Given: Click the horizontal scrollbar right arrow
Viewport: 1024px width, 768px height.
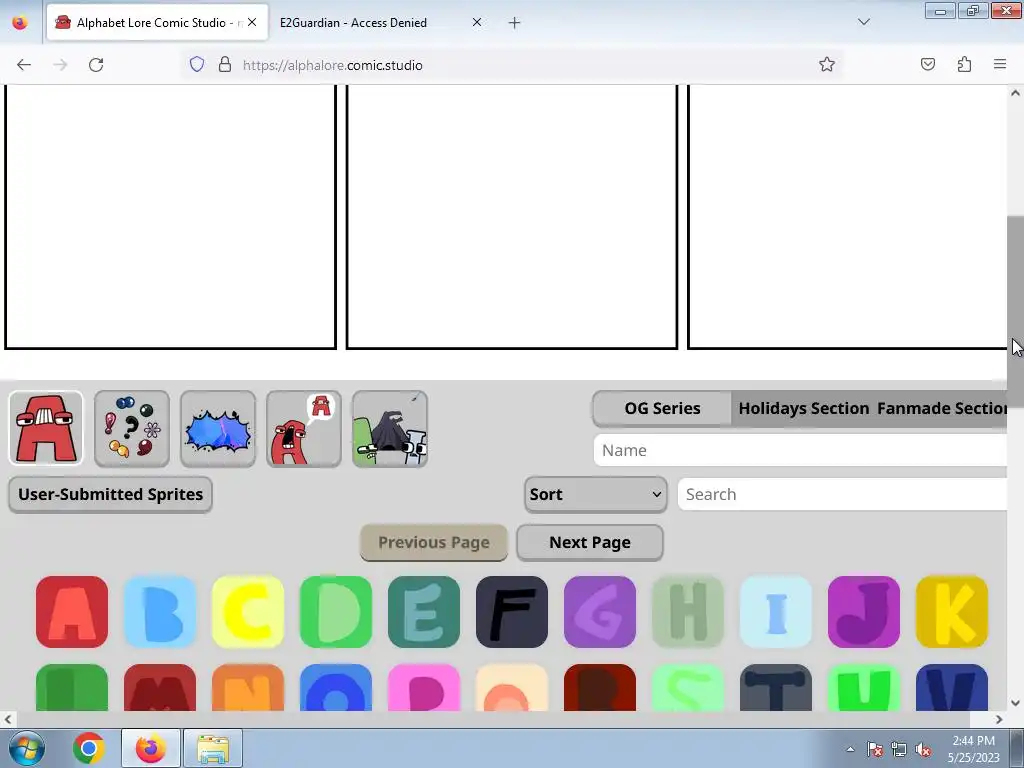Looking at the screenshot, I should (999, 720).
